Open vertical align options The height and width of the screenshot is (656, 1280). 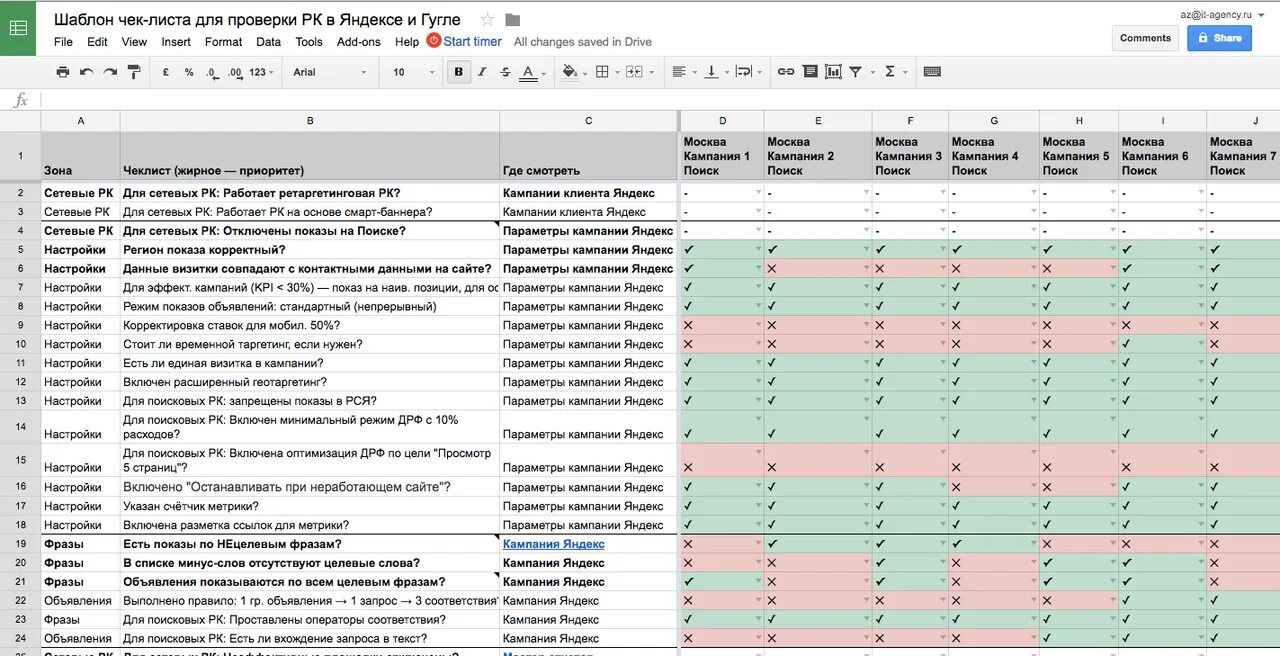click(x=711, y=72)
